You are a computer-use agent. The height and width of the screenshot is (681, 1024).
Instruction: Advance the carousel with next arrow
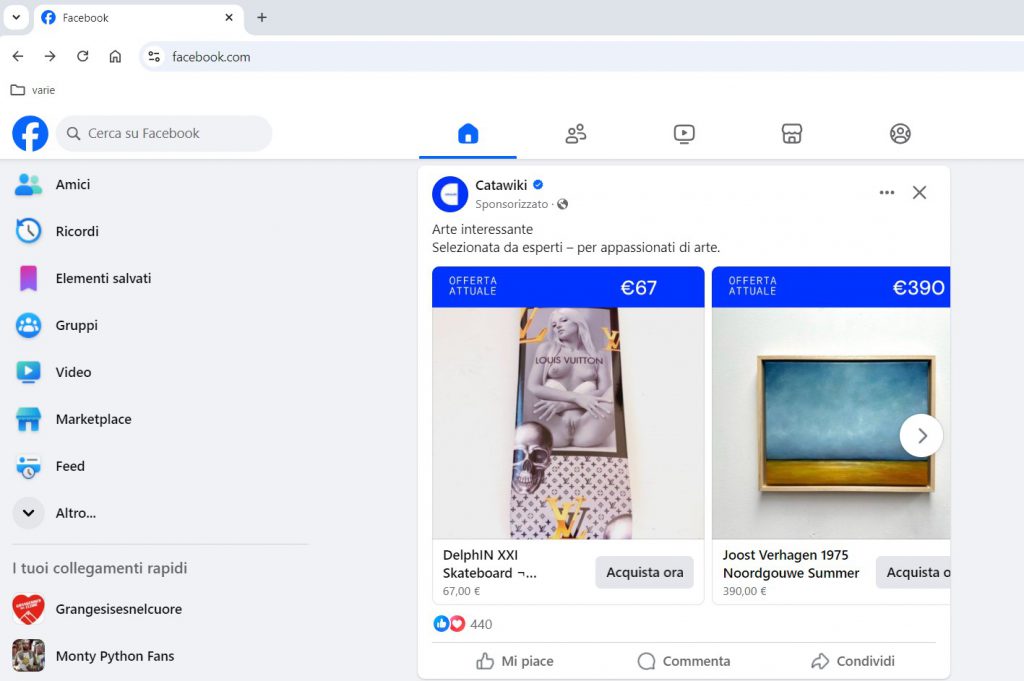click(921, 436)
